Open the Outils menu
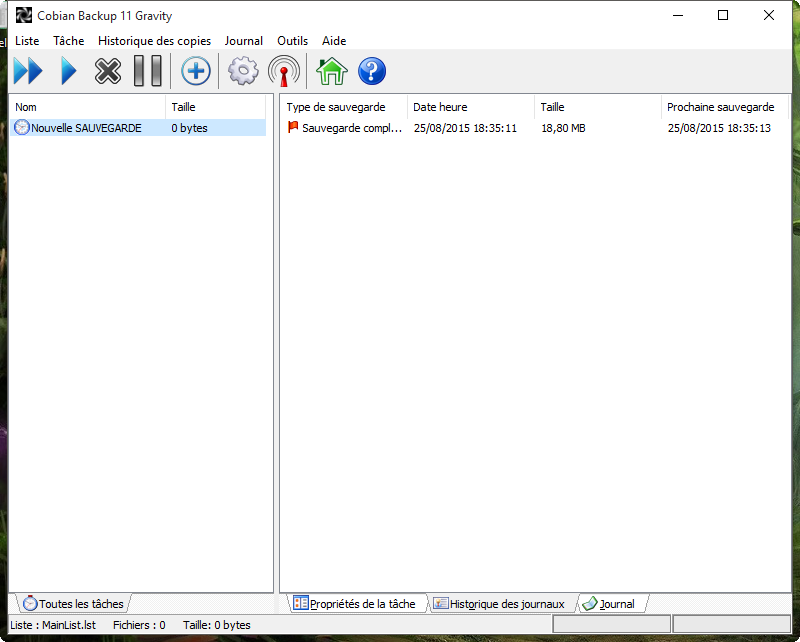Screen dimensions: 800x642 point(292,41)
